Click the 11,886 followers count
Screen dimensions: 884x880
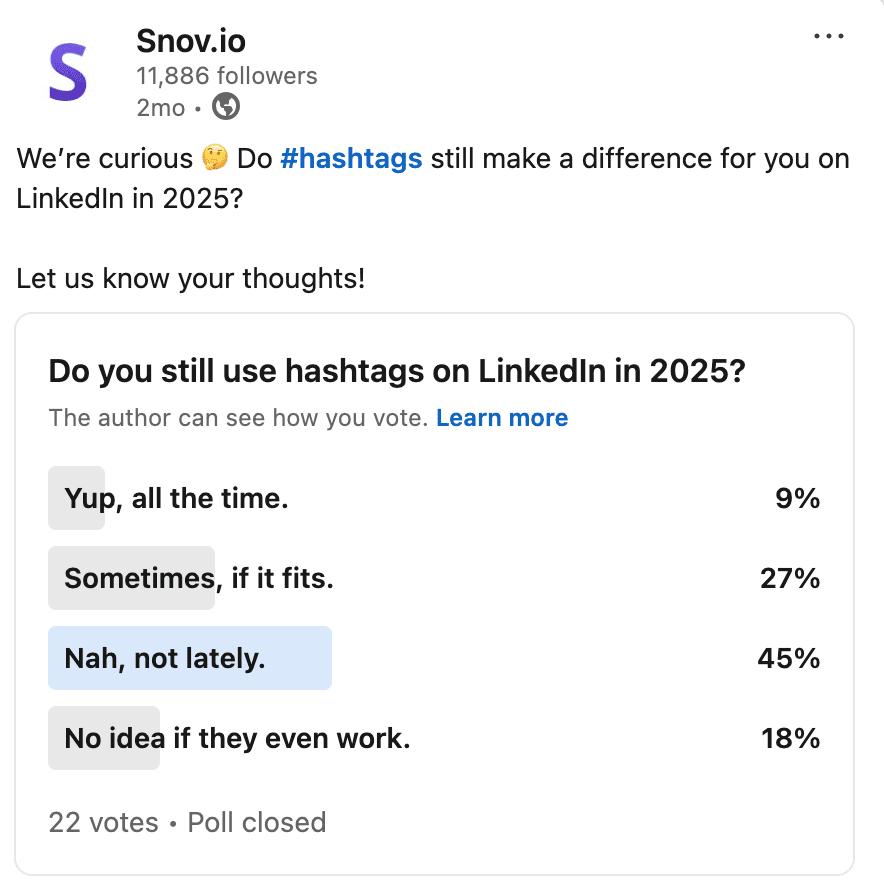(x=226, y=75)
